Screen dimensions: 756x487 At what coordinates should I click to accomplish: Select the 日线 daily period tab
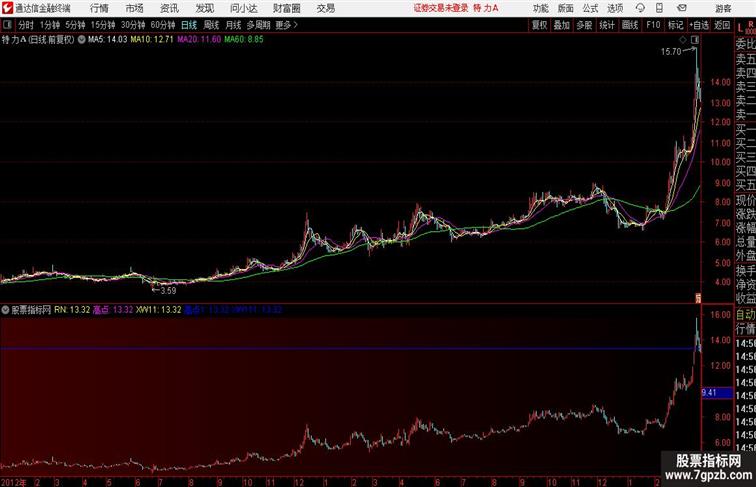point(189,25)
